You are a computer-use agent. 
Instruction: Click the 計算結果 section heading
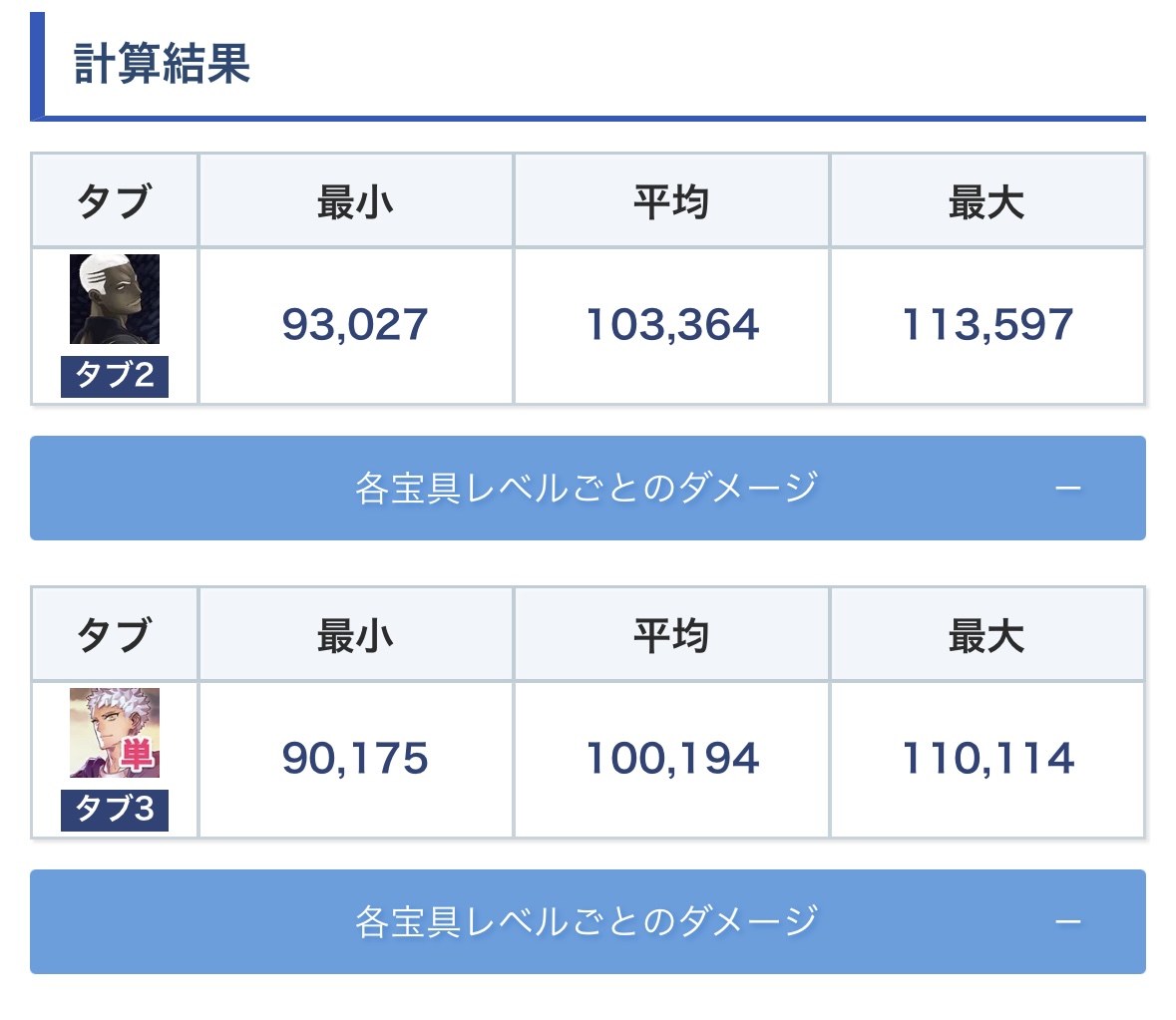tap(162, 65)
